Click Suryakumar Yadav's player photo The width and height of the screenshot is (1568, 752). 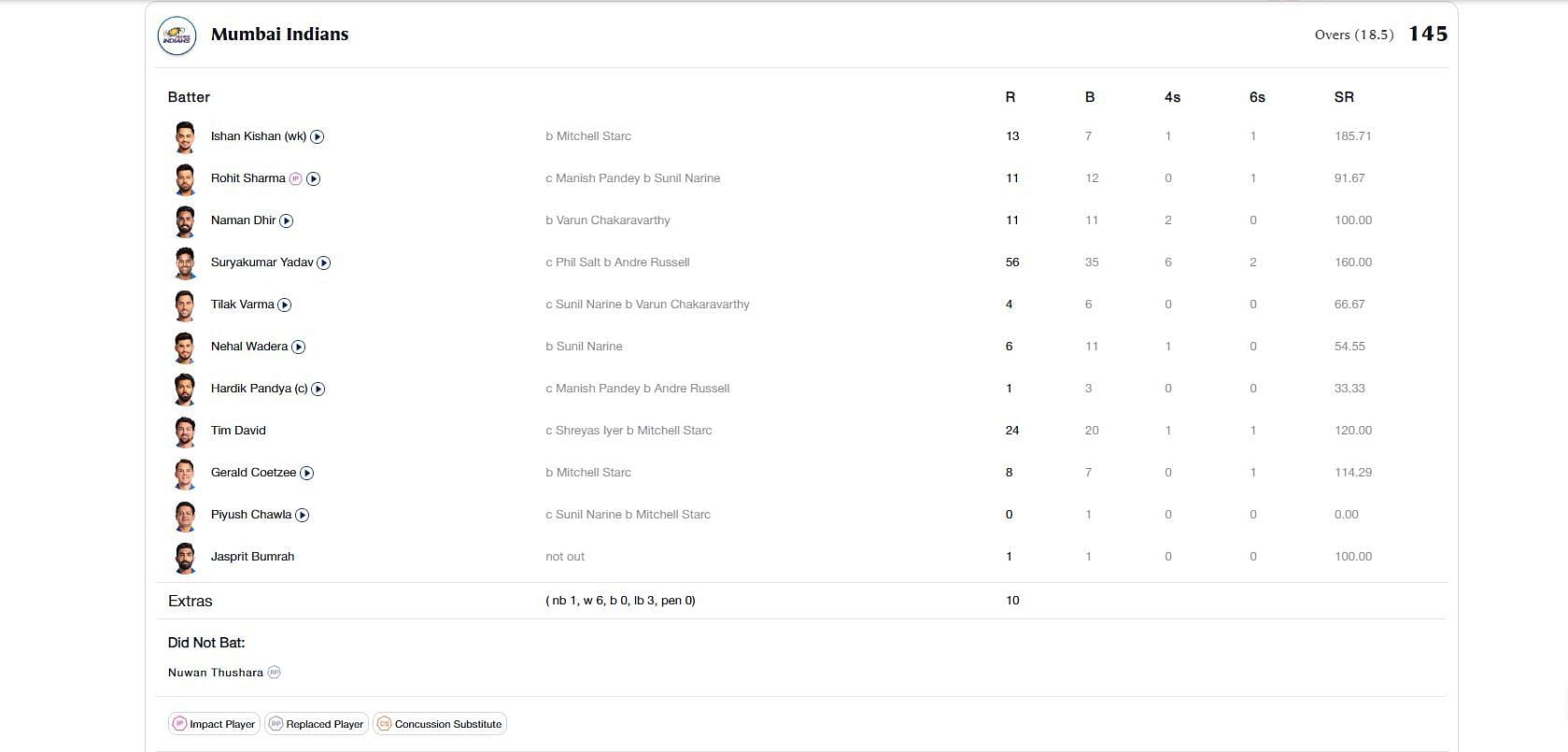pos(185,263)
